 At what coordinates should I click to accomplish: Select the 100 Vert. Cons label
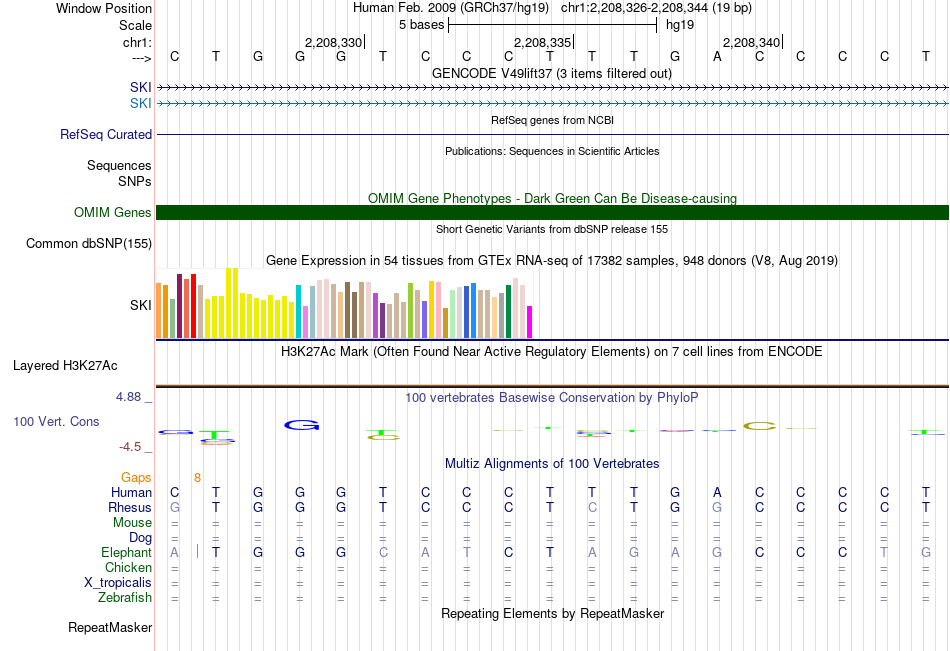[x=56, y=421]
